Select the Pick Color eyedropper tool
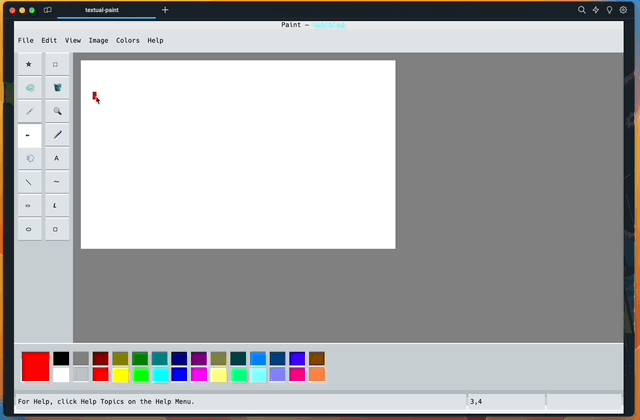The height and width of the screenshot is (420, 640). (29, 111)
